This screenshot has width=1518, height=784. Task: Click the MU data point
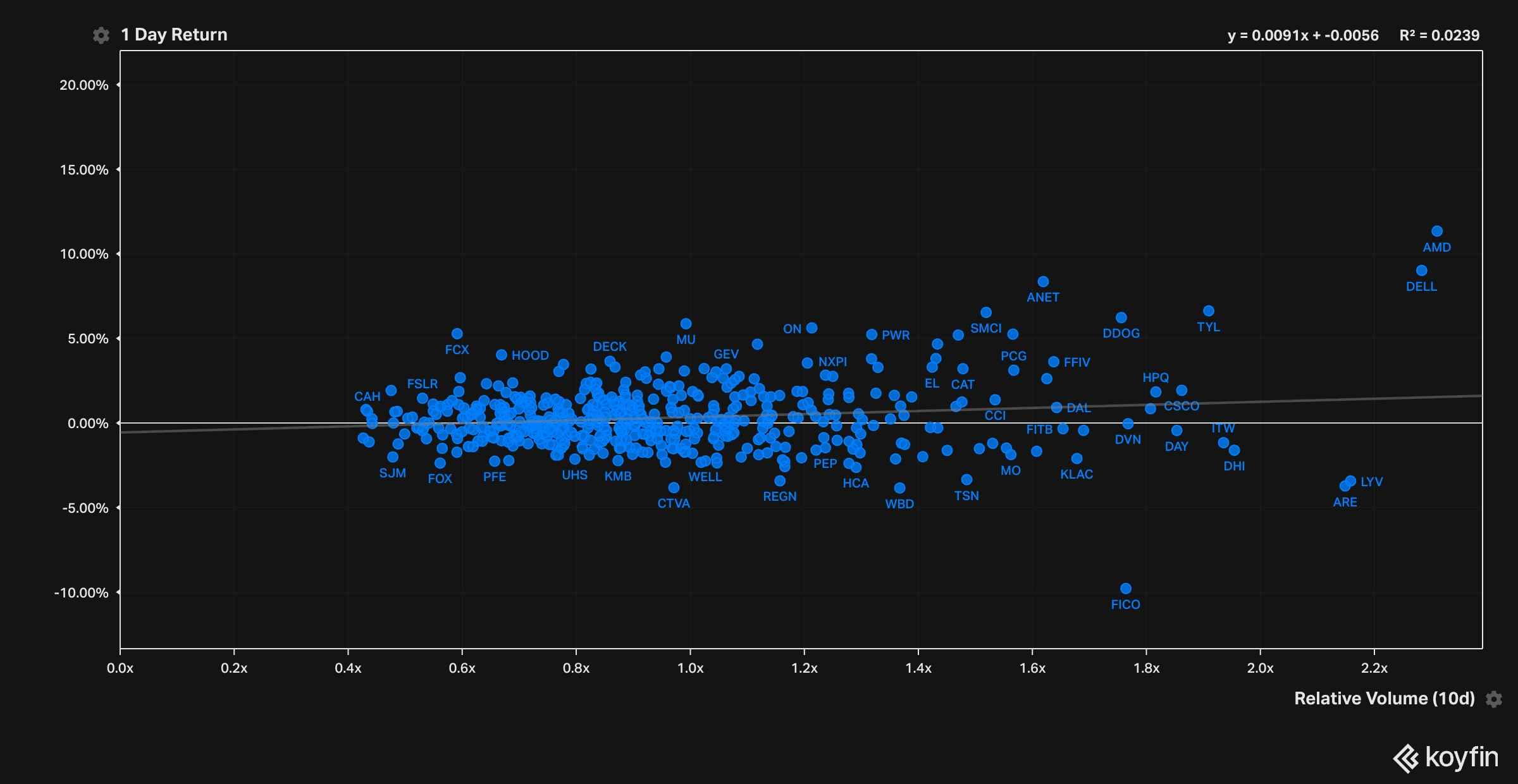coord(686,324)
